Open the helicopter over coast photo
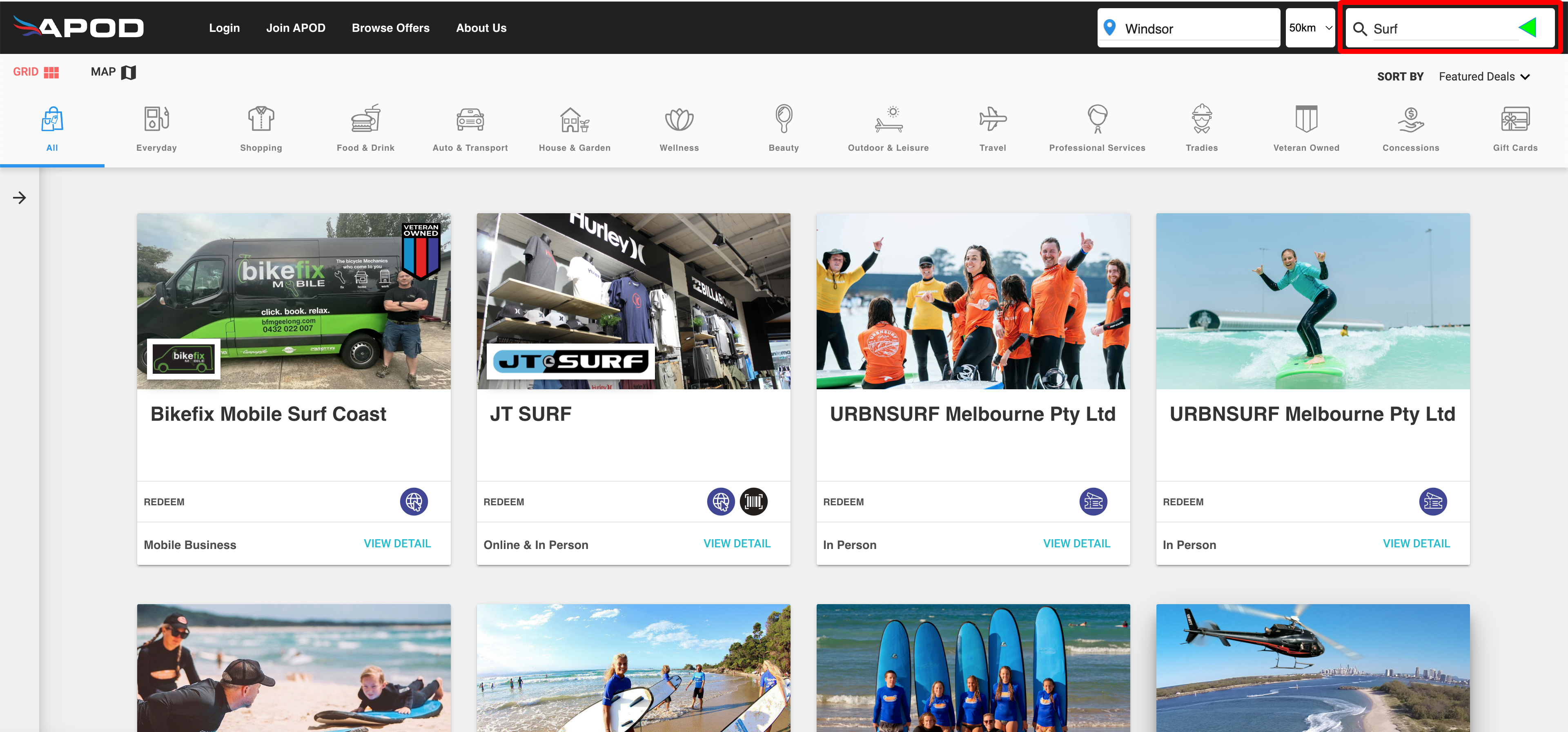 [1312, 668]
